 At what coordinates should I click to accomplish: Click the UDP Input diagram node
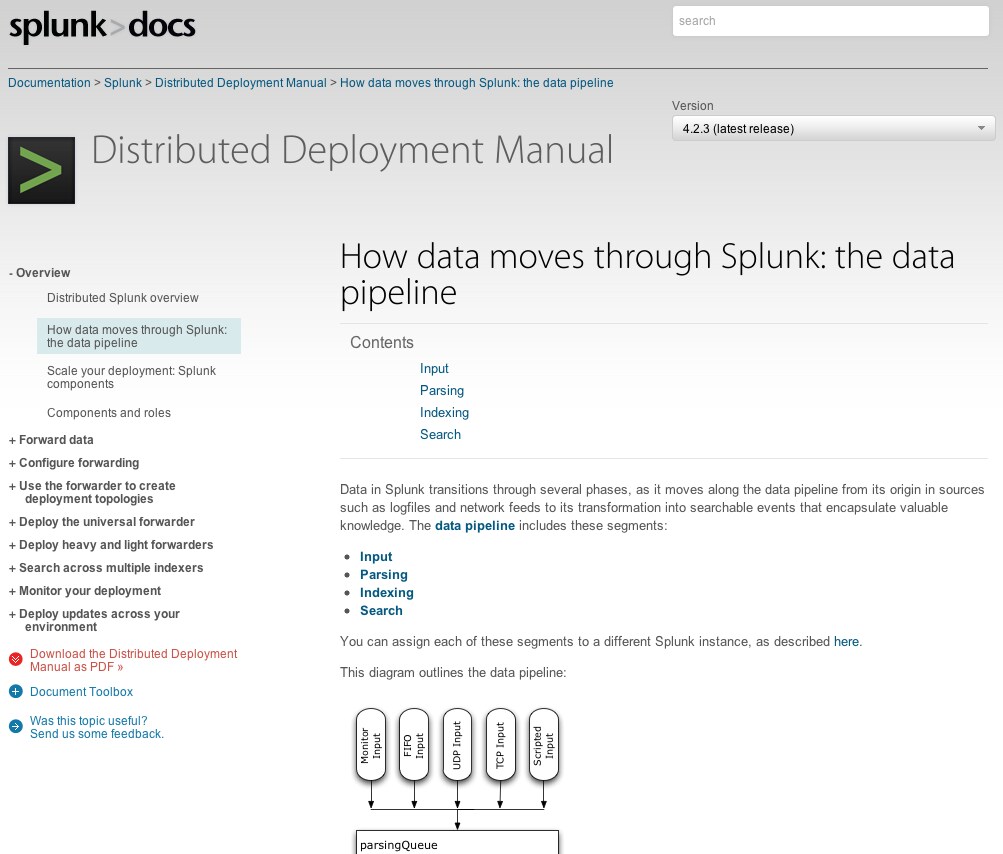(x=457, y=745)
